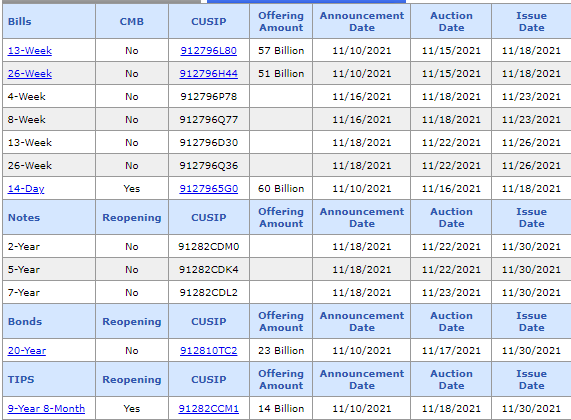Select the 912796P78 CUSIP cell
Viewport: 571px width, 420px height.
click(x=209, y=97)
